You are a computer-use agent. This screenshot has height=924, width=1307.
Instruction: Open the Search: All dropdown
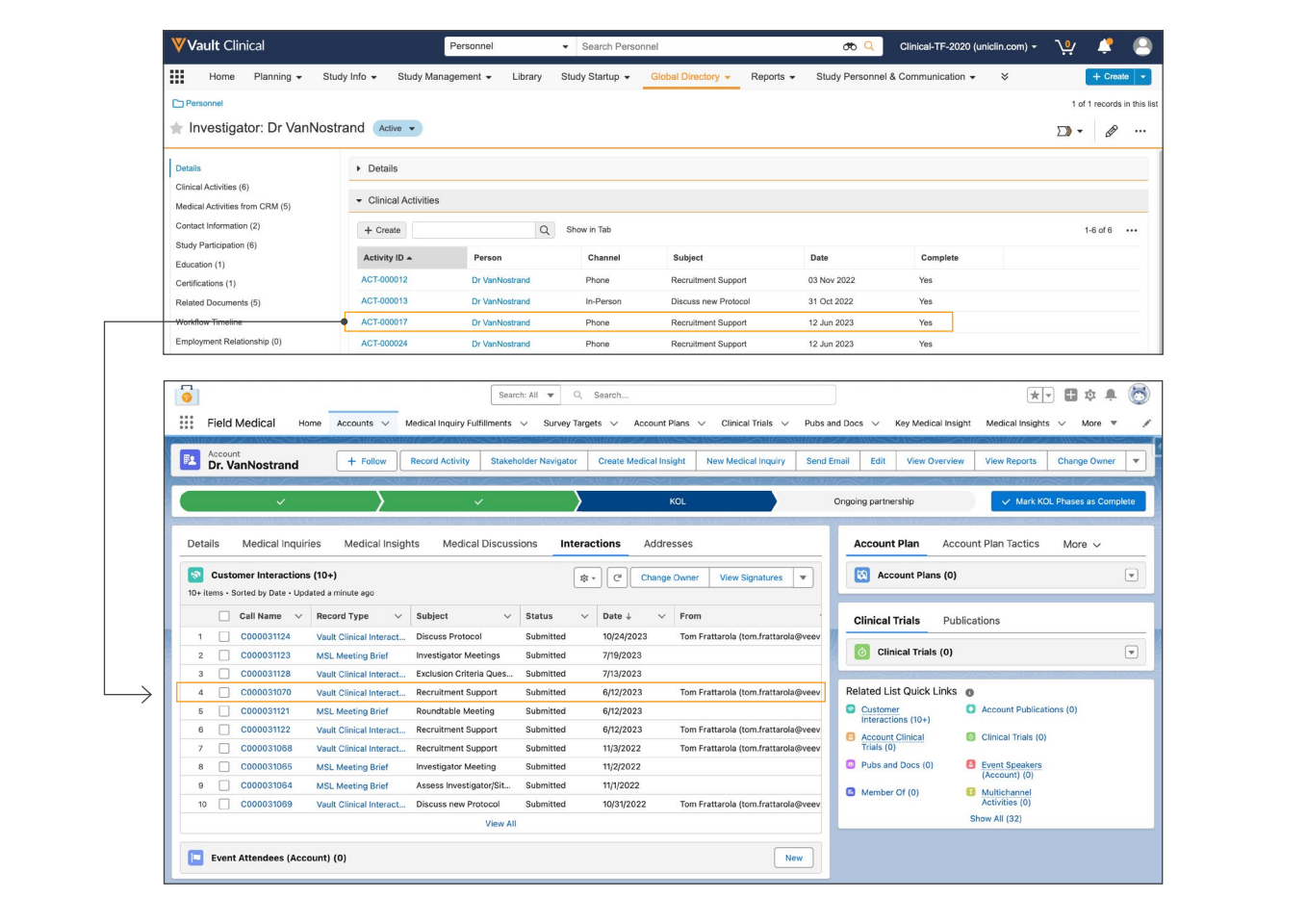[525, 395]
